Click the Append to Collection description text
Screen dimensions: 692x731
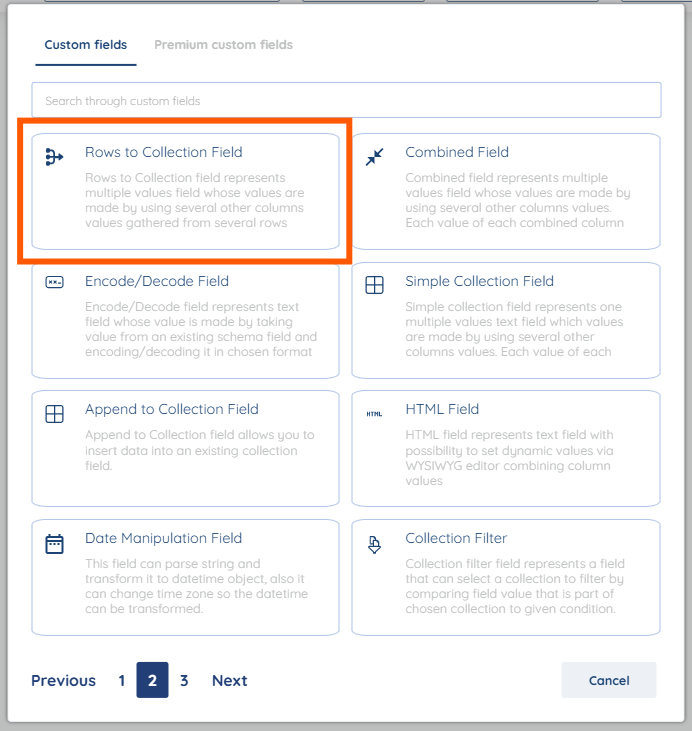200,450
